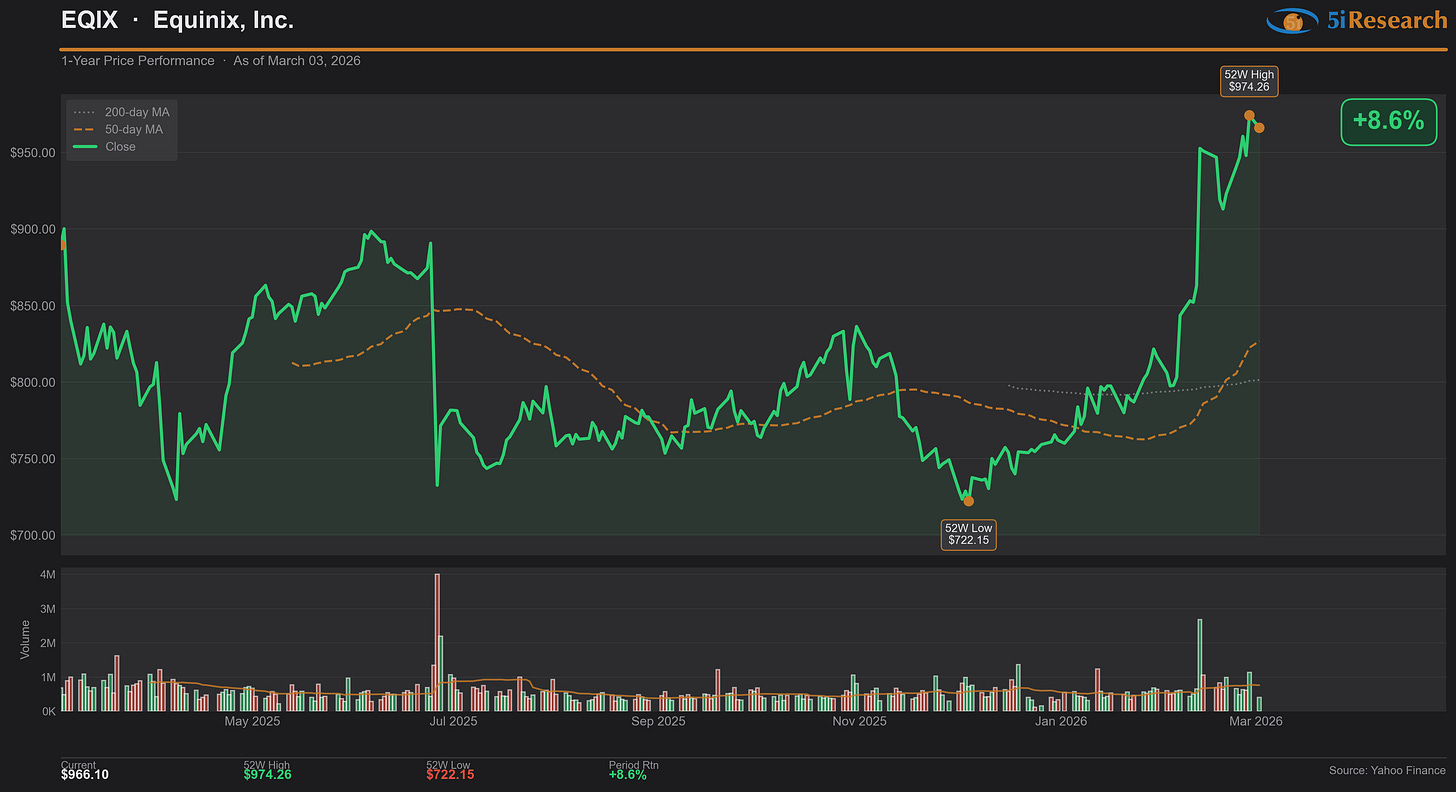
Task: Click the Period Rtn +8.6% value
Action: click(x=628, y=774)
